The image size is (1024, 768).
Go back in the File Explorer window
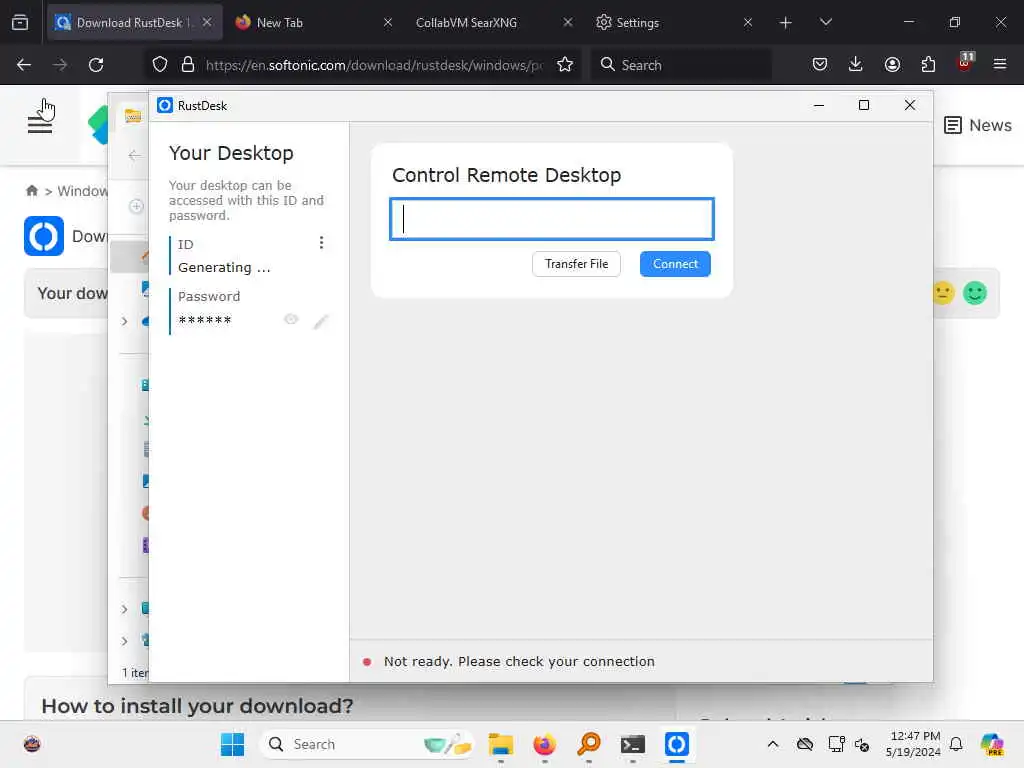(135, 155)
